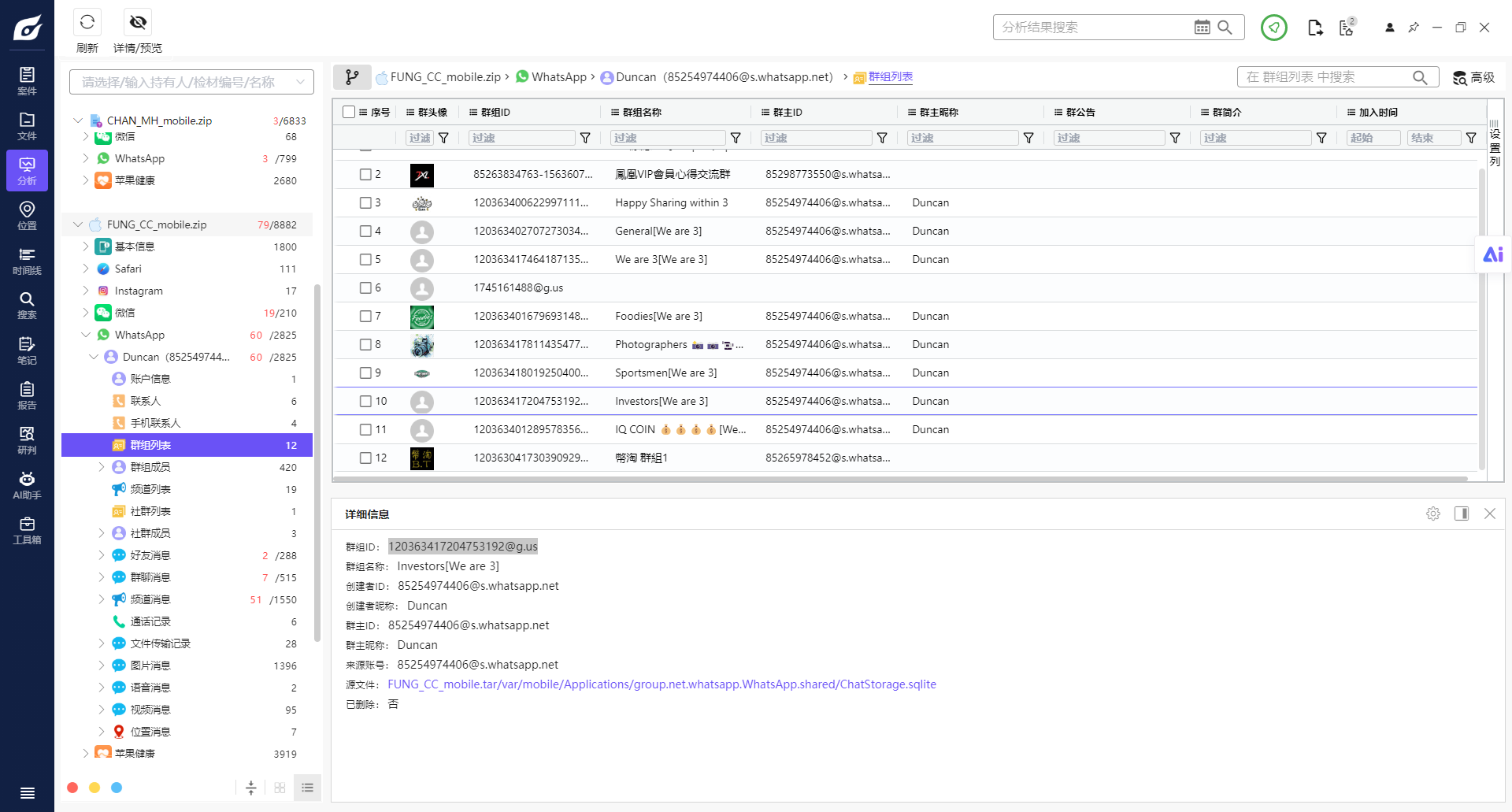Expand the 群组成员 tree node

pyautogui.click(x=102, y=467)
